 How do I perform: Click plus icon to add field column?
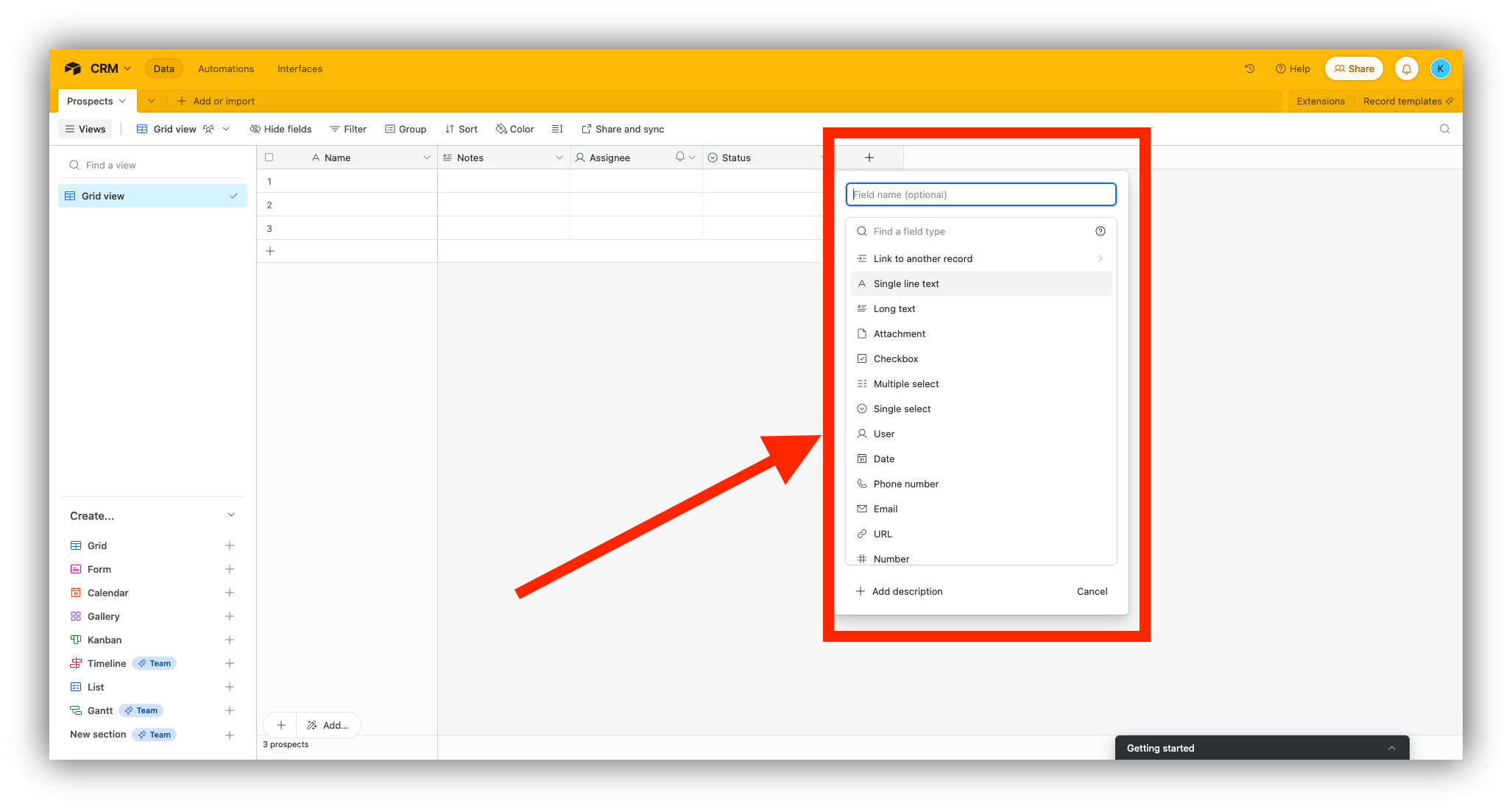869,158
